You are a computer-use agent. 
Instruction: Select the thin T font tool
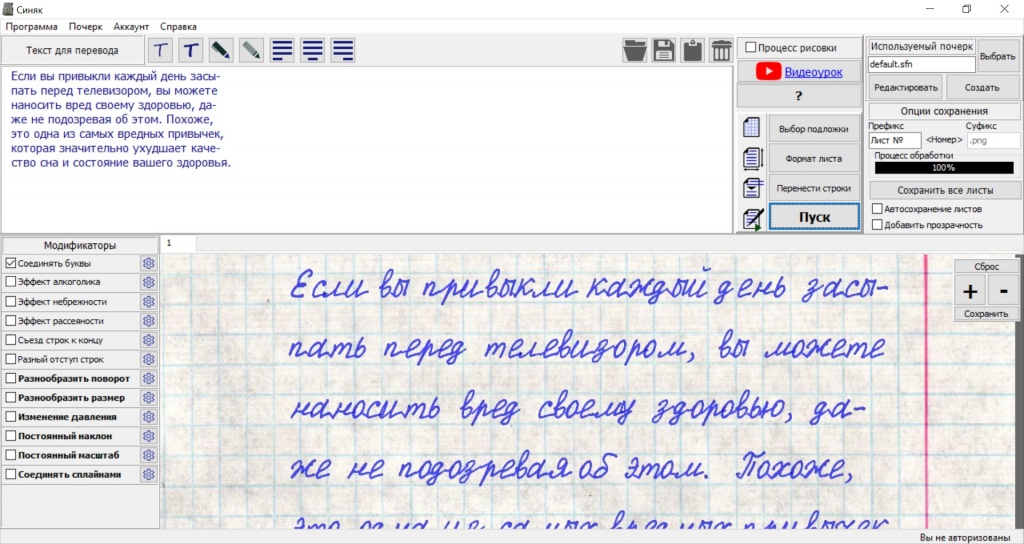(160, 50)
